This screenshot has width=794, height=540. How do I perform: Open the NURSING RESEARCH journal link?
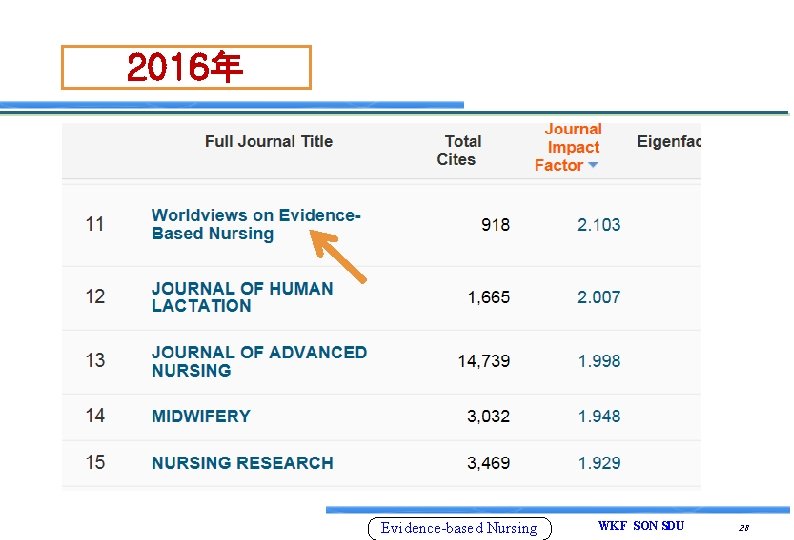pos(243,462)
